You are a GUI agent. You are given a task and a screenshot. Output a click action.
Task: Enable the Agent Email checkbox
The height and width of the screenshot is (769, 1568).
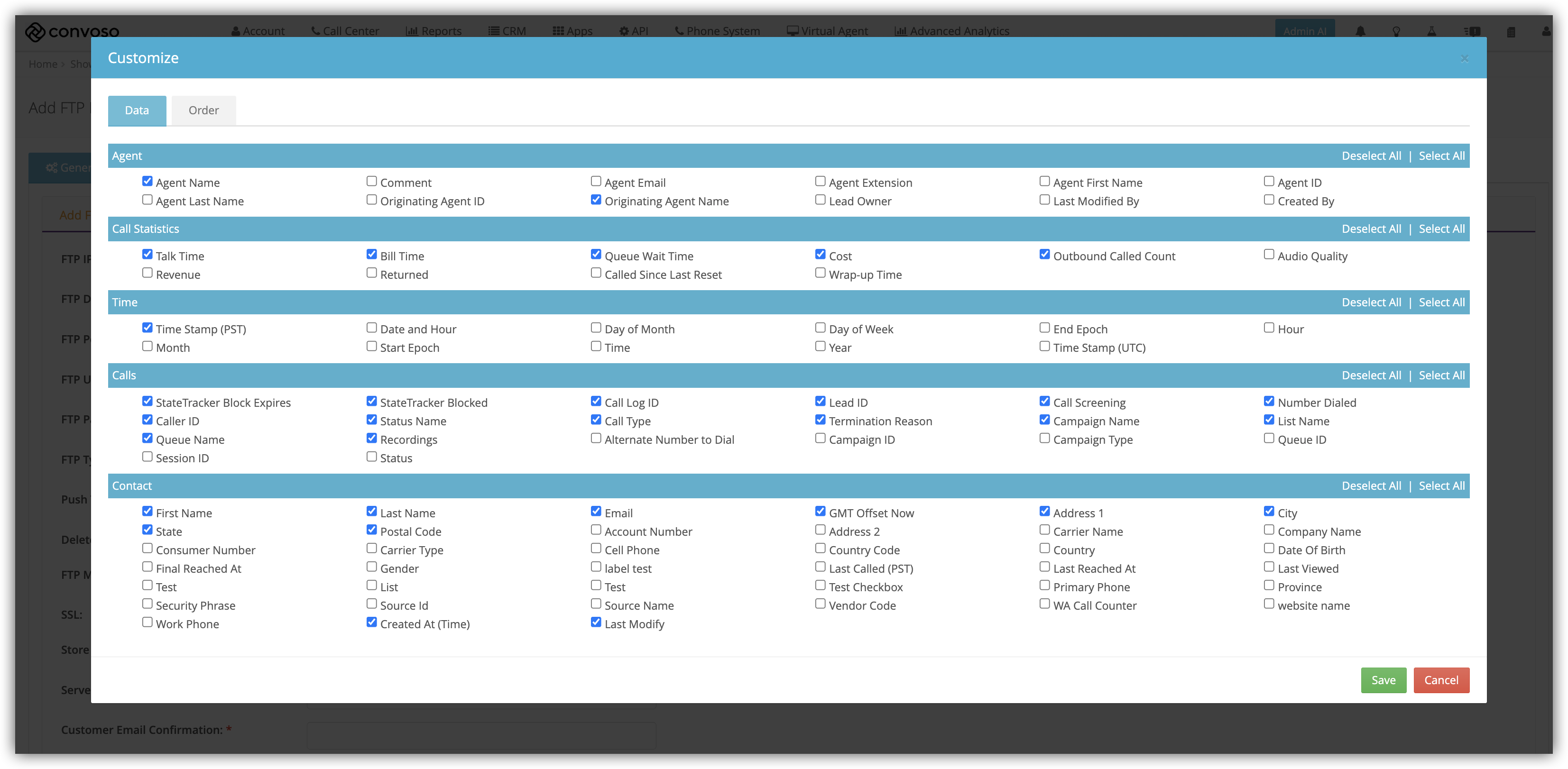tap(596, 181)
